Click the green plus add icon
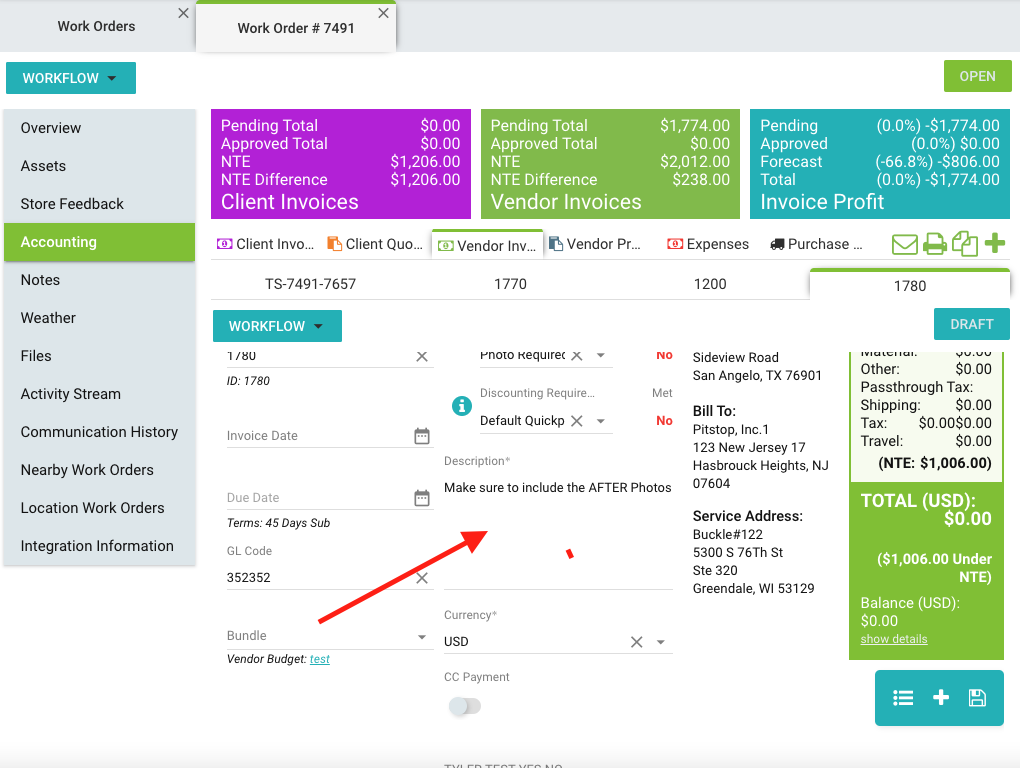Image resolution: width=1020 pixels, height=768 pixels. click(x=995, y=244)
